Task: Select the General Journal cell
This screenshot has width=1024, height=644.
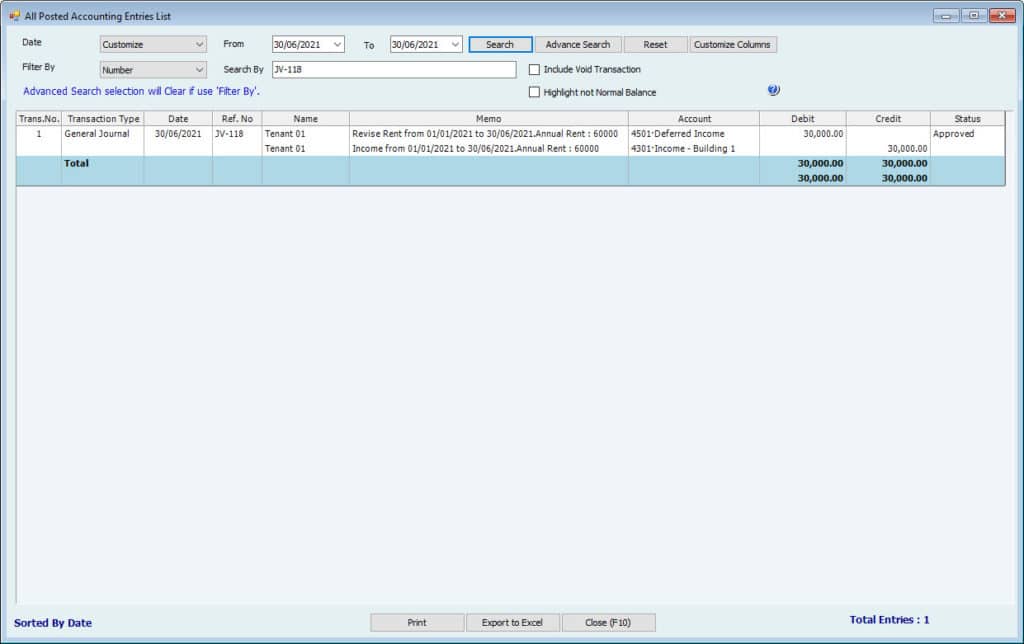Action: 103,134
